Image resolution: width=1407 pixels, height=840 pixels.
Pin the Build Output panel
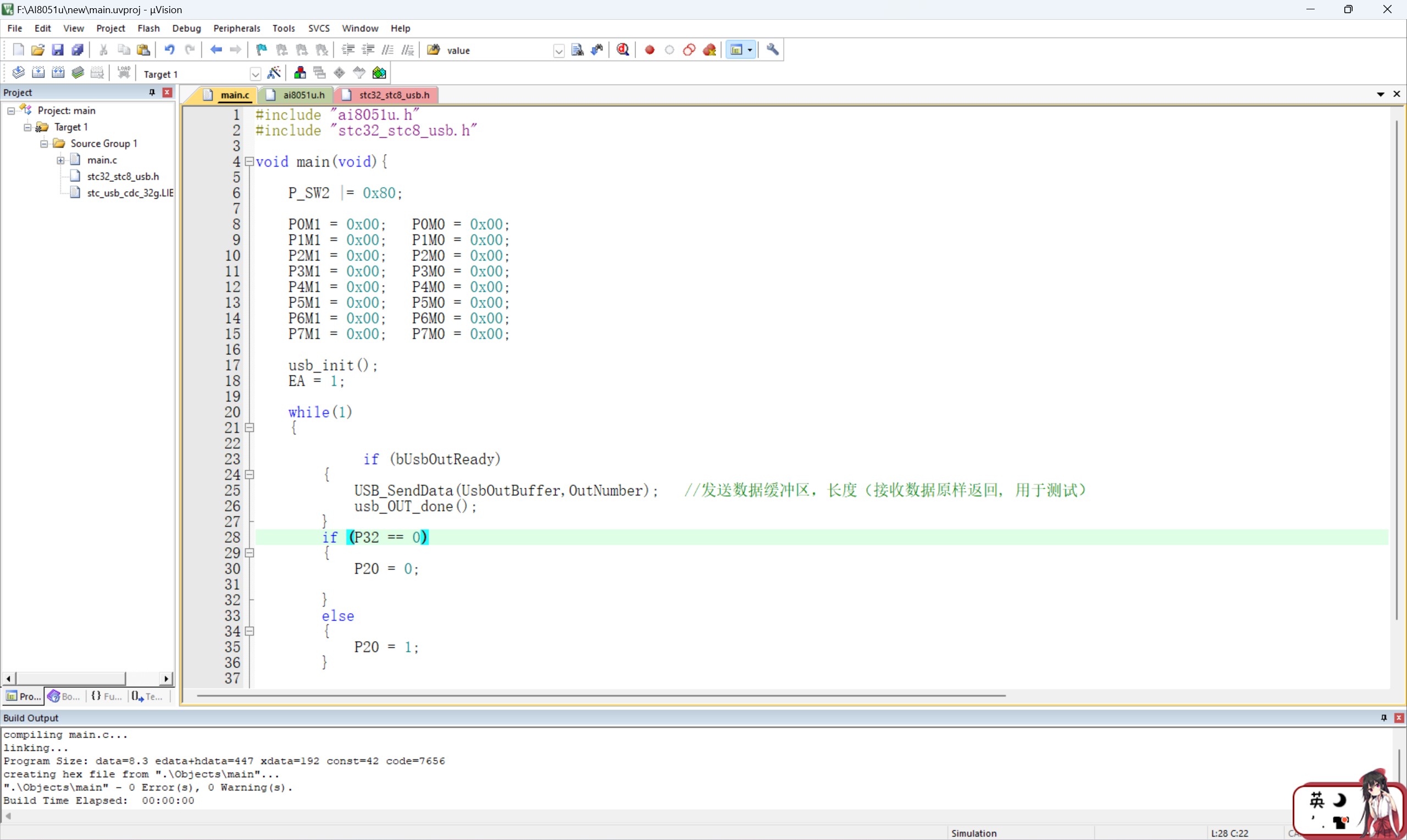pyautogui.click(x=1383, y=717)
